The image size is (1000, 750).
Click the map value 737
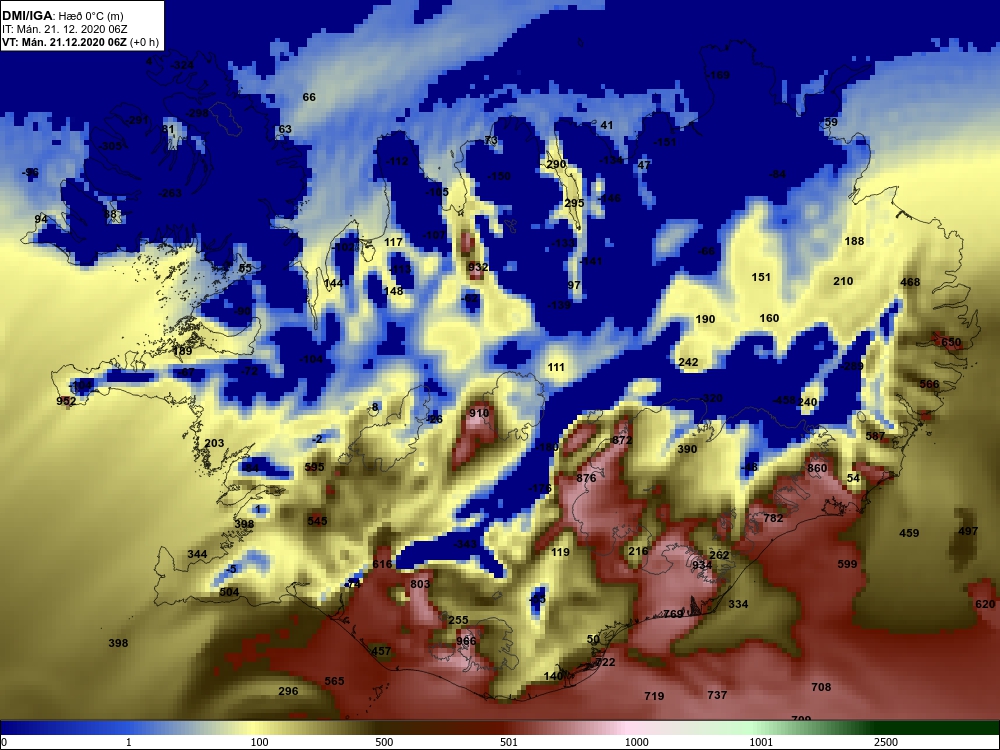(x=717, y=695)
